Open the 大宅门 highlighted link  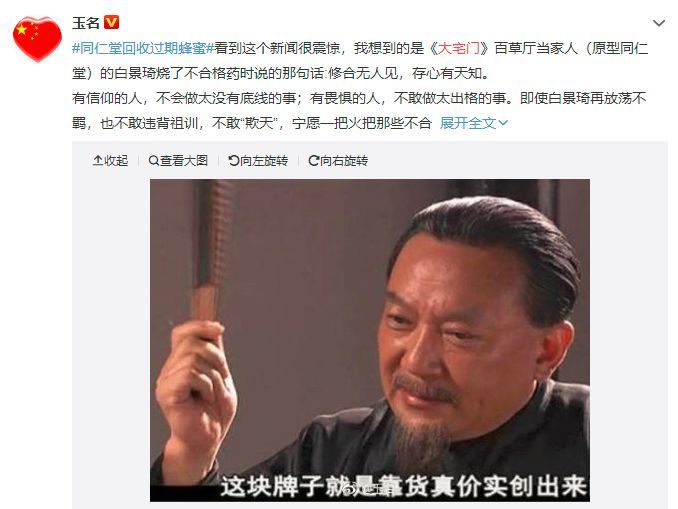[459, 48]
